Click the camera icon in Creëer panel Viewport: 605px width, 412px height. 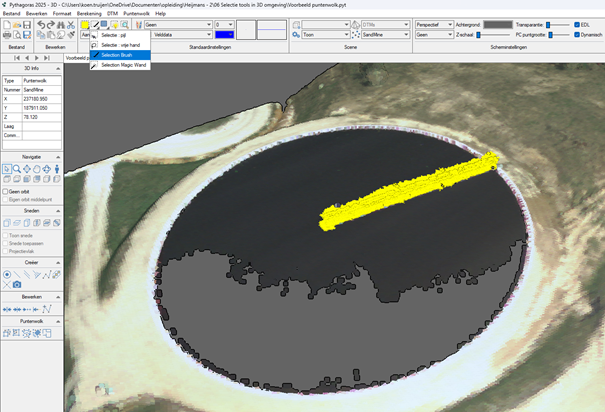(x=17, y=285)
